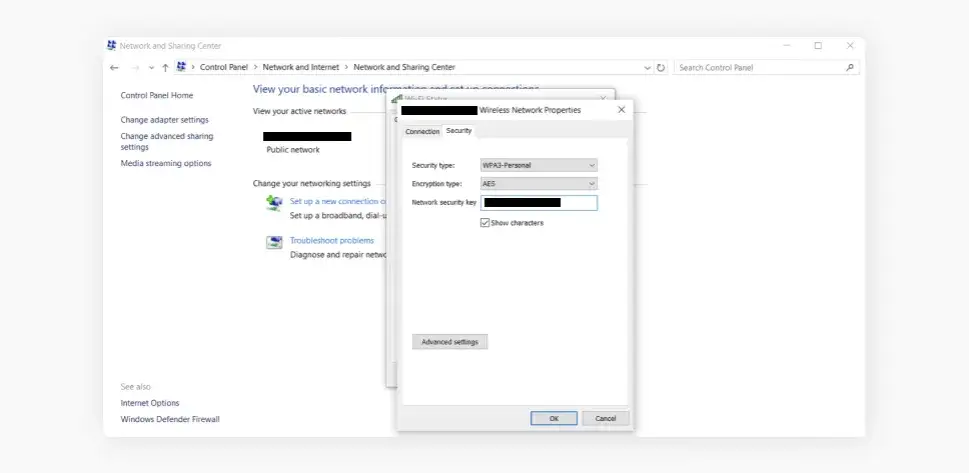
Task: Open Control Panel Home
Action: 157,95
